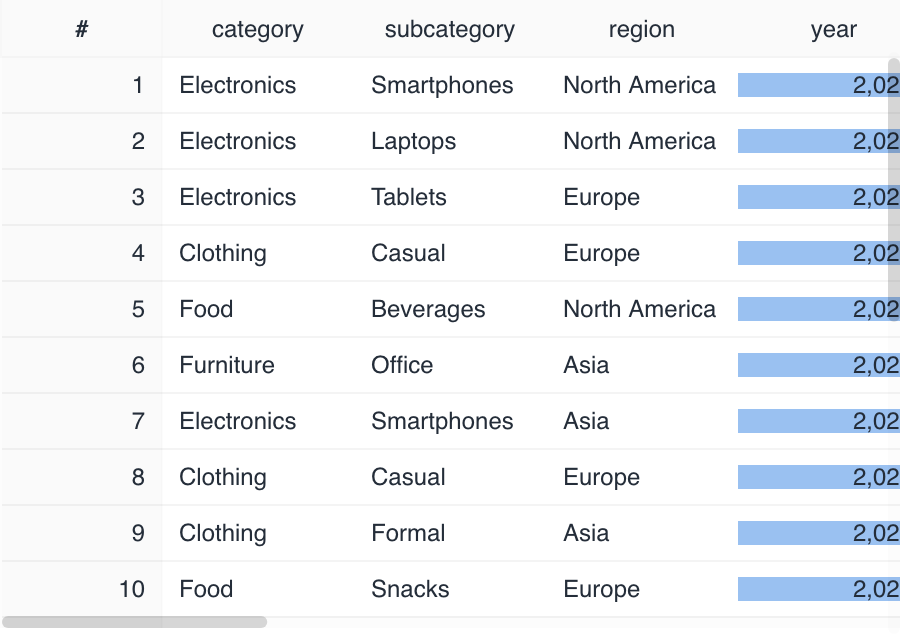Image resolution: width=900 pixels, height=642 pixels.
Task: Click the Beverages subcategory cell
Action: tap(428, 310)
